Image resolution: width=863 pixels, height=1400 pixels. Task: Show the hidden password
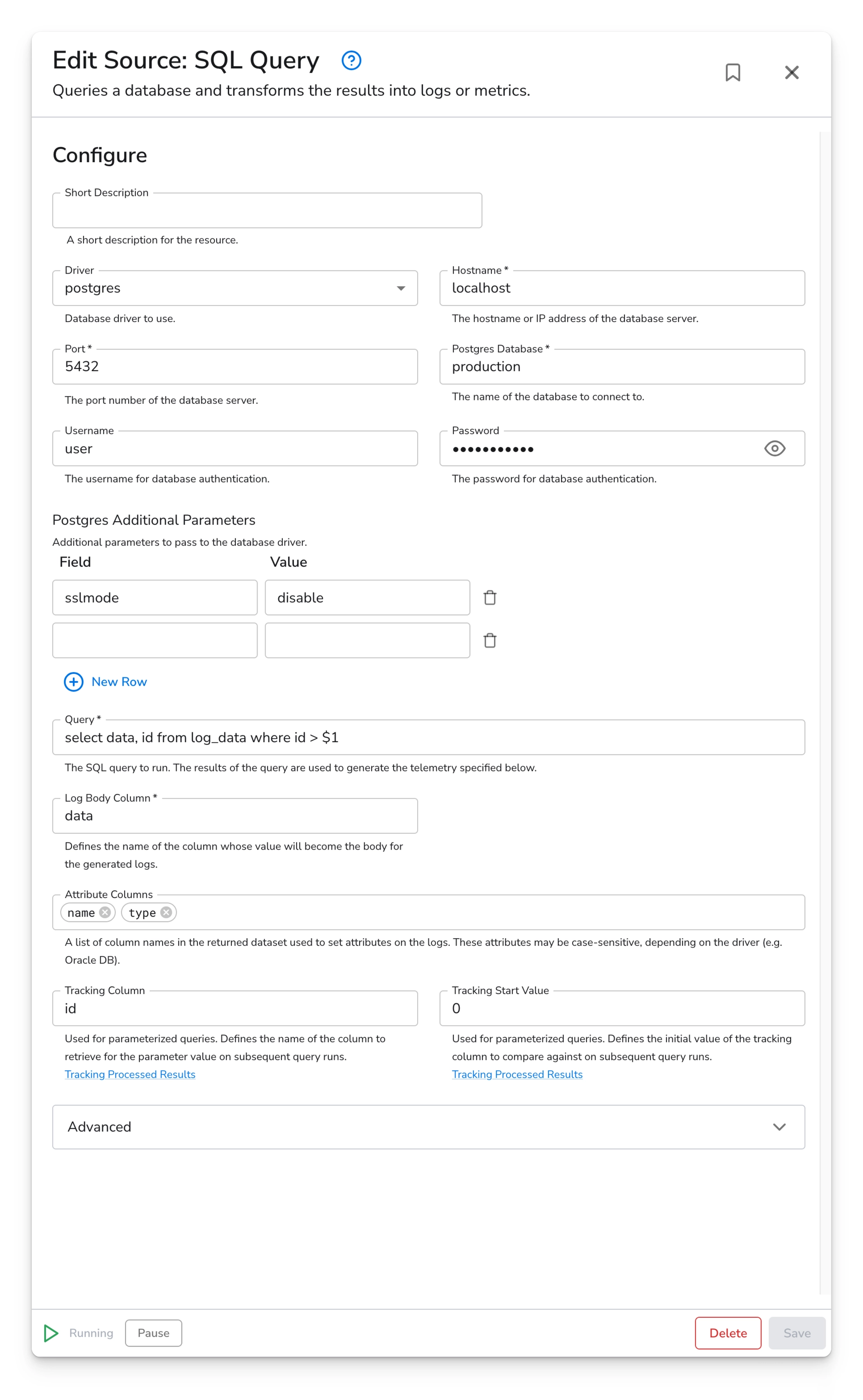click(x=774, y=448)
